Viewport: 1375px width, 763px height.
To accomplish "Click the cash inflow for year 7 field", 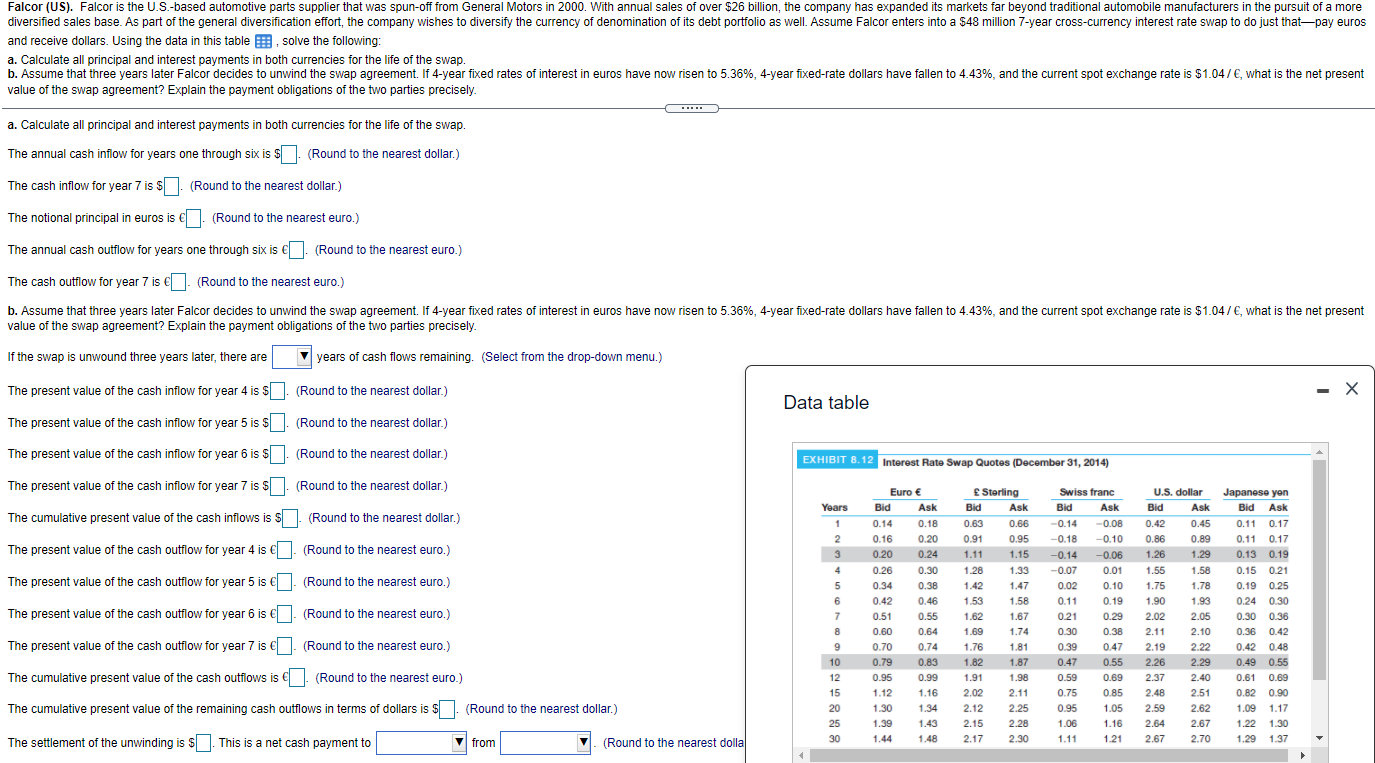I will (x=171, y=186).
